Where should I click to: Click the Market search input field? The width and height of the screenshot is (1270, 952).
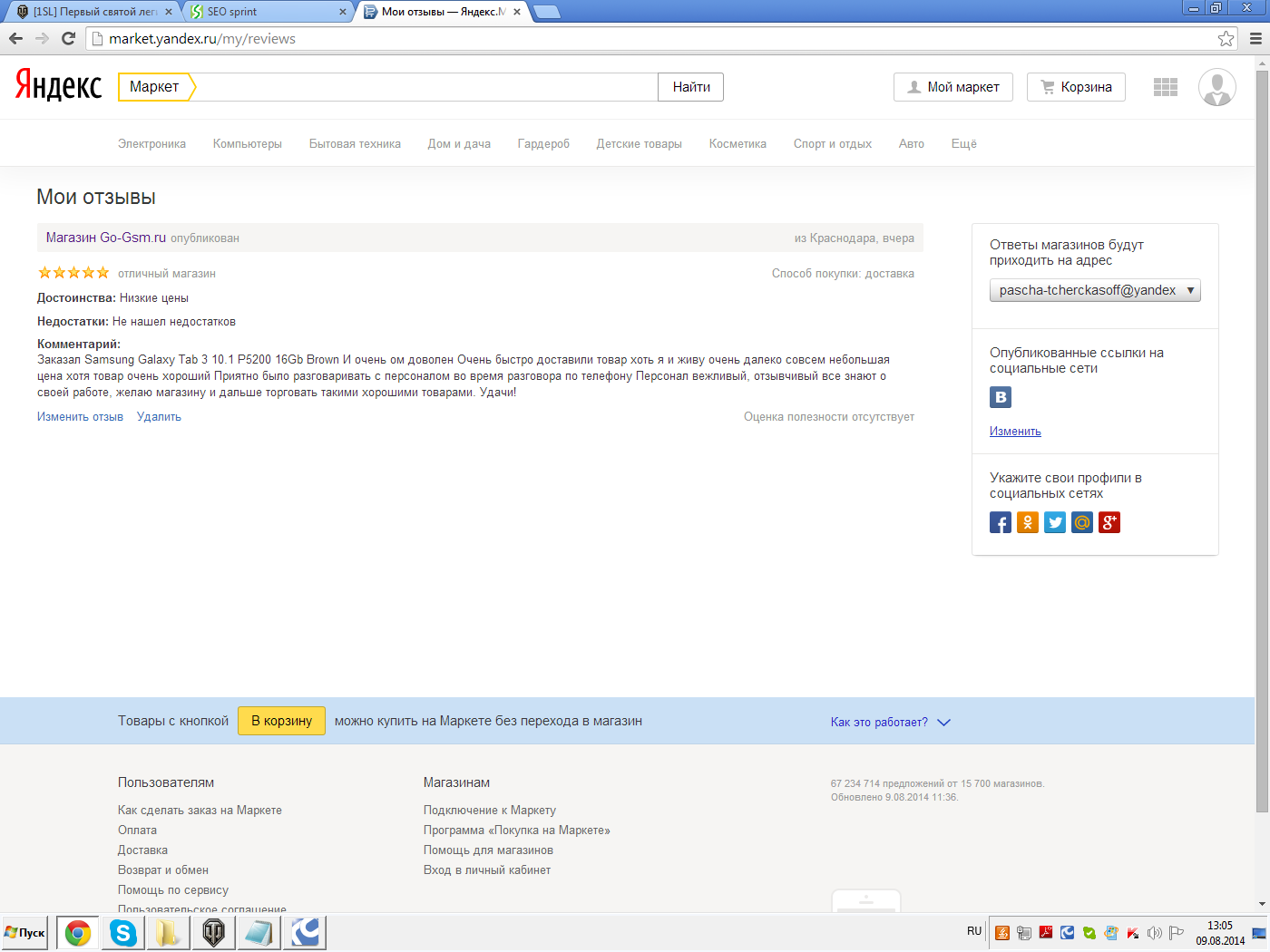(x=426, y=87)
